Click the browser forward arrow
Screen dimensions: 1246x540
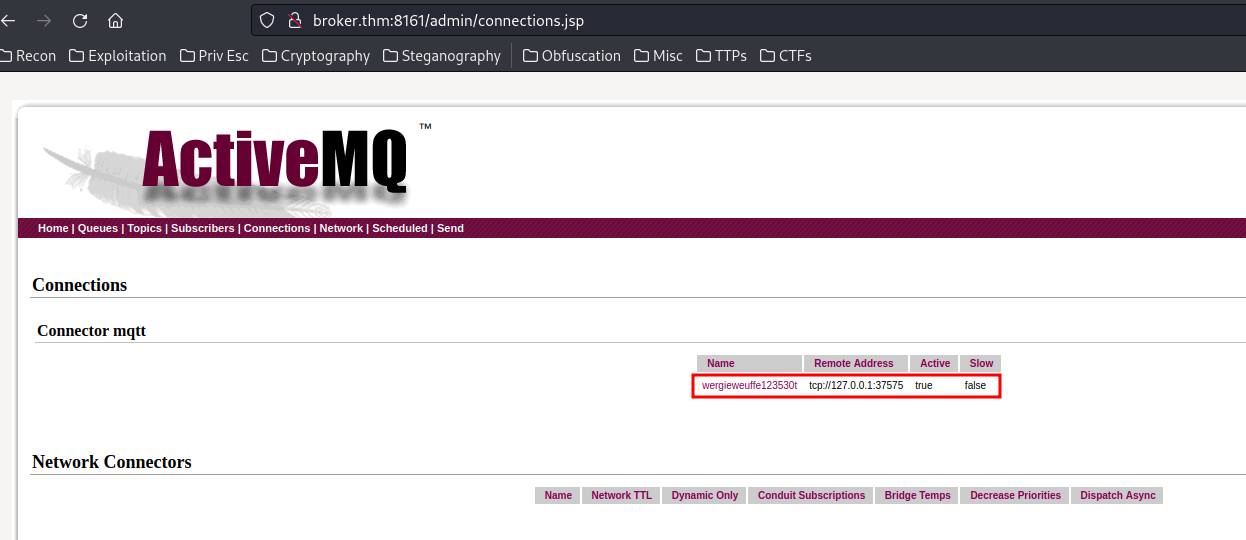coord(43,20)
